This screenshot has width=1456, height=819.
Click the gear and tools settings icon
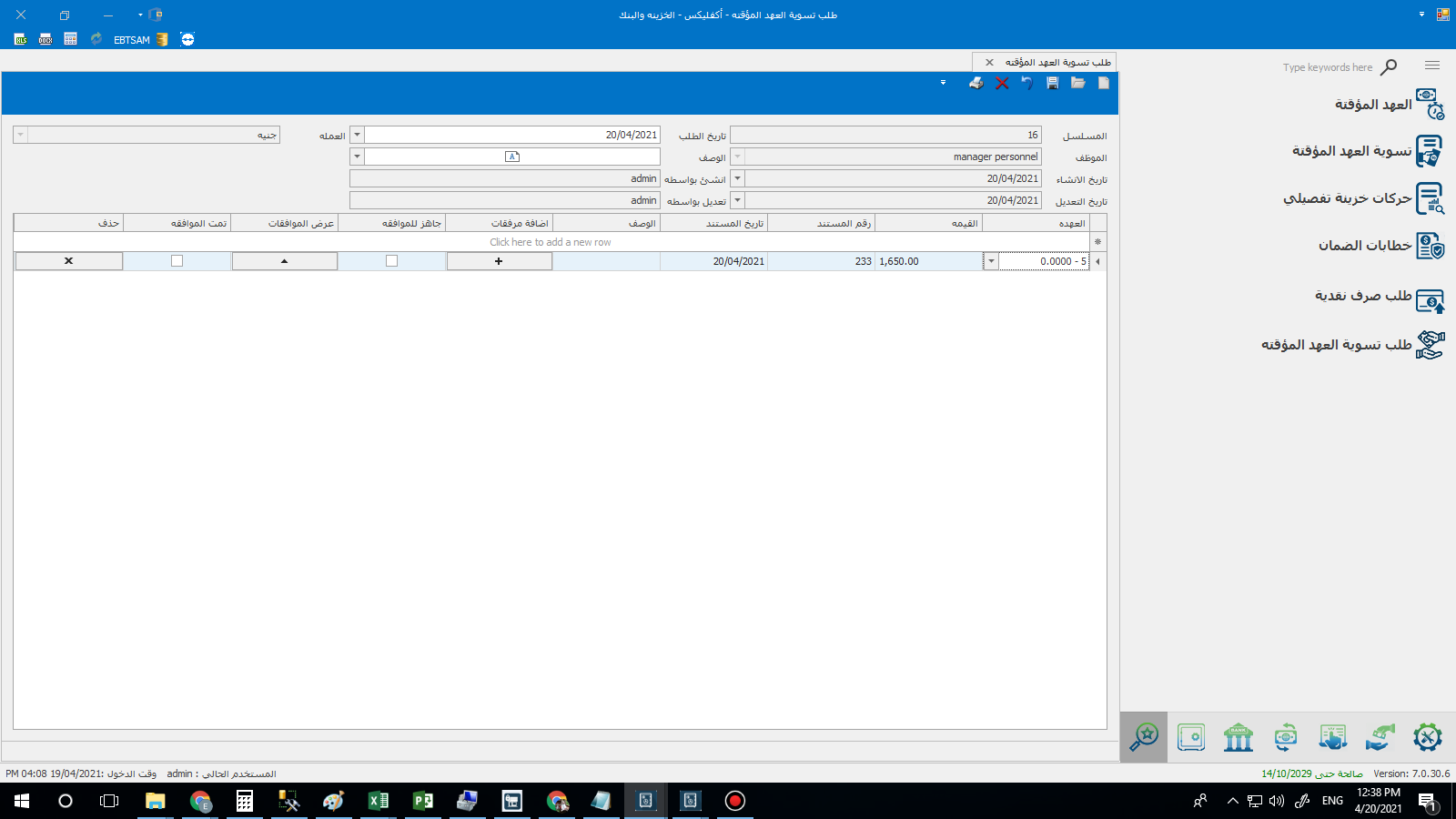(1428, 737)
